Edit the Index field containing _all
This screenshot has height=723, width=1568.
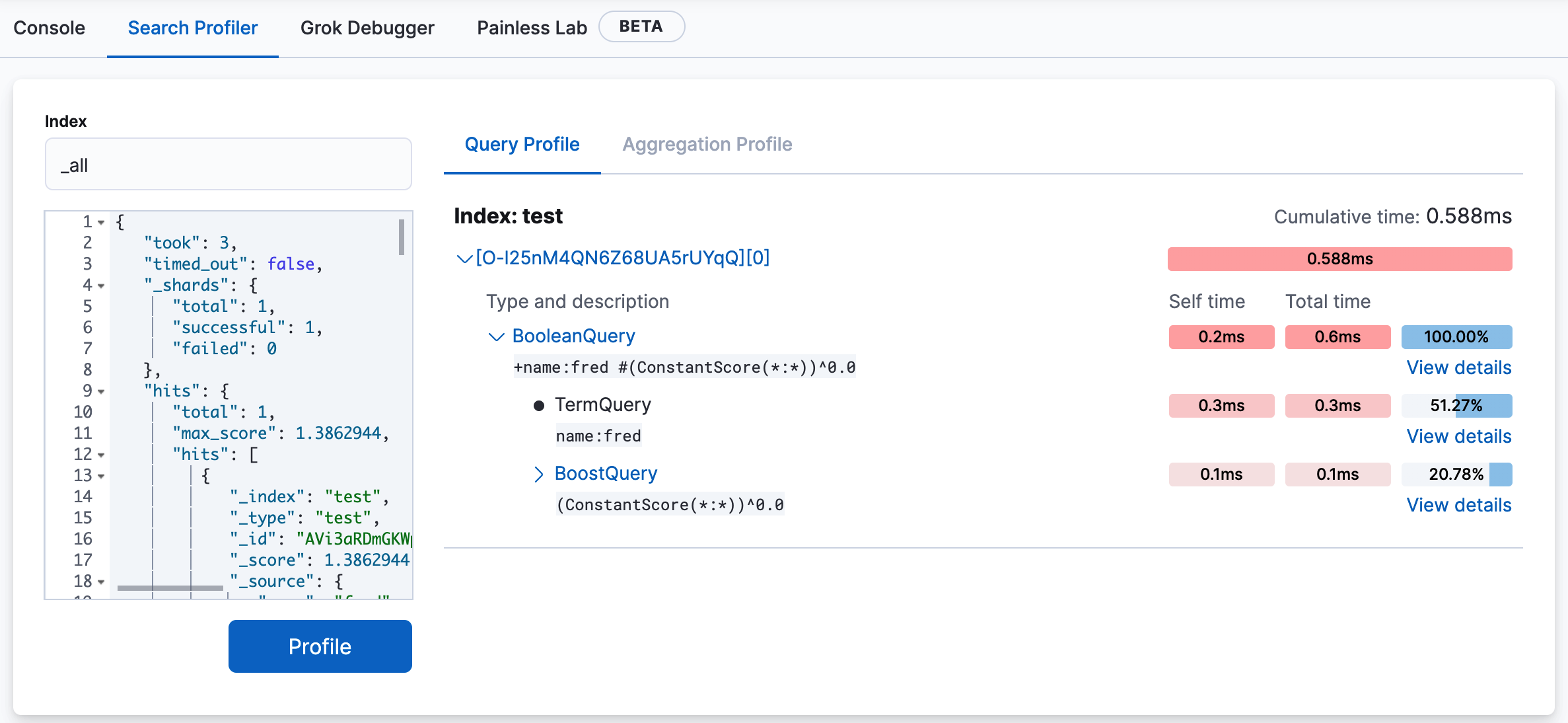pyautogui.click(x=228, y=164)
